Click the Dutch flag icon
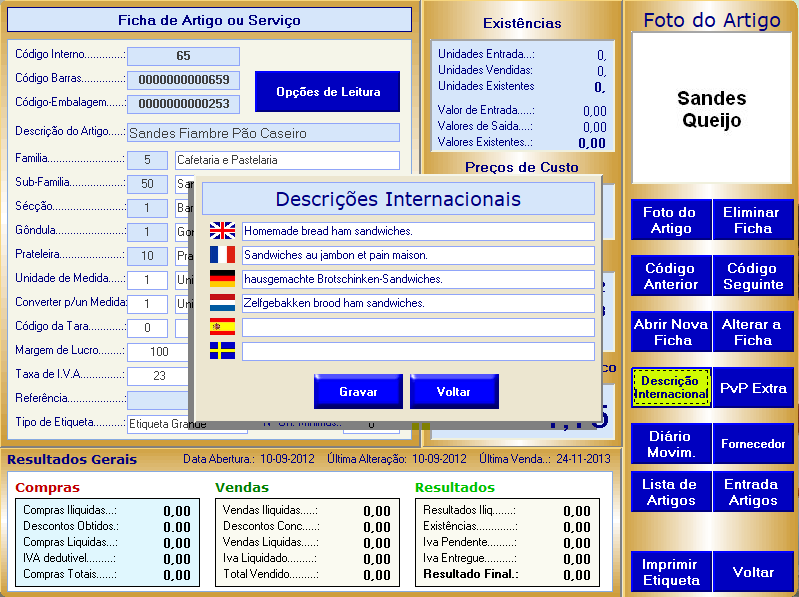 coord(222,303)
